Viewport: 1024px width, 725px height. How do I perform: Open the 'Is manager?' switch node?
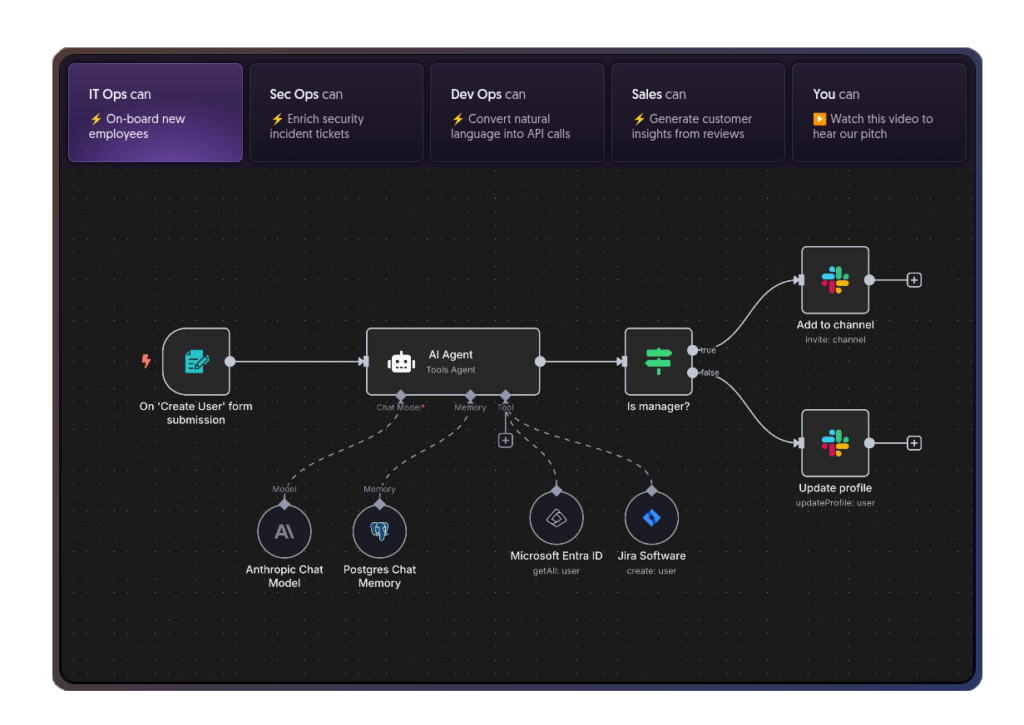pos(659,362)
